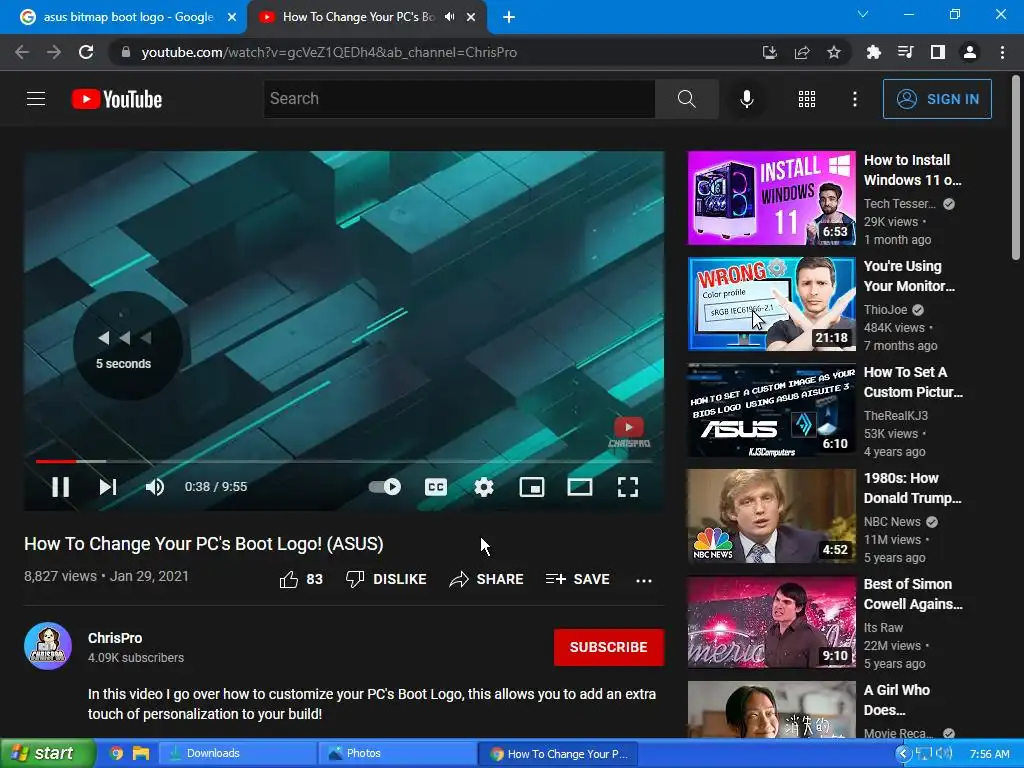1024x768 pixels.
Task: Toggle the autoplay switch in the player
Action: pos(385,487)
